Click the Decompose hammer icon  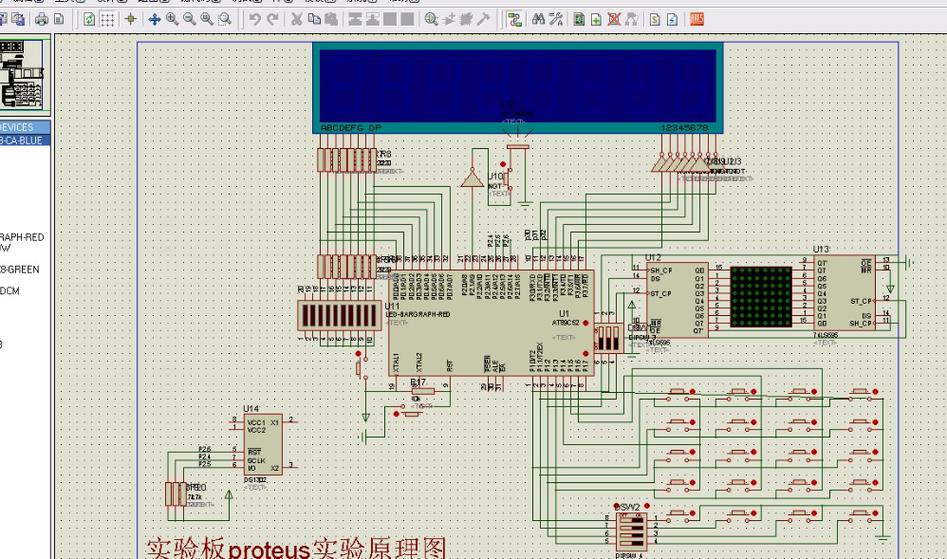[x=484, y=19]
